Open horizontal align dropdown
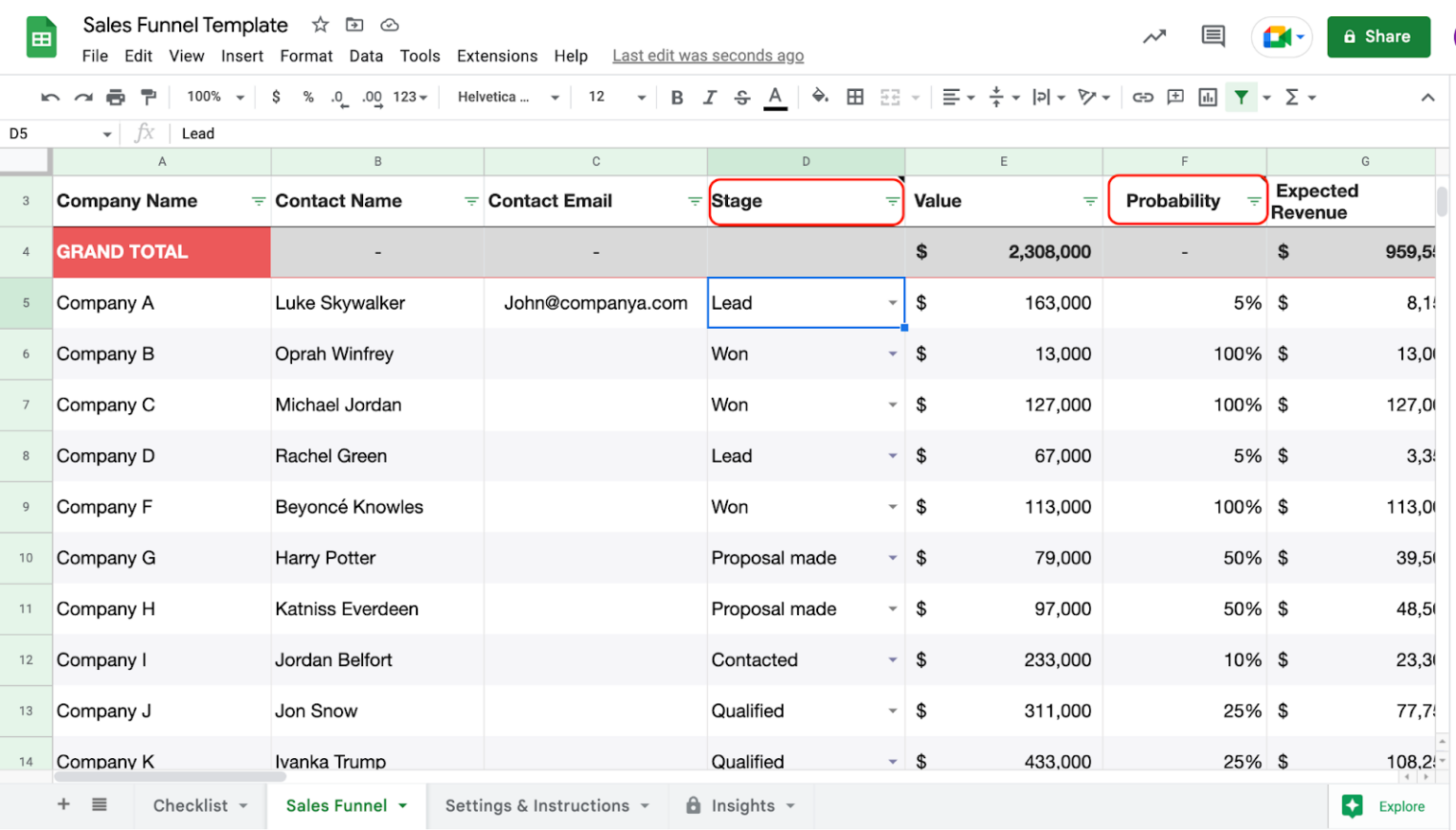Screen dimensions: 1456x830 pos(958,97)
